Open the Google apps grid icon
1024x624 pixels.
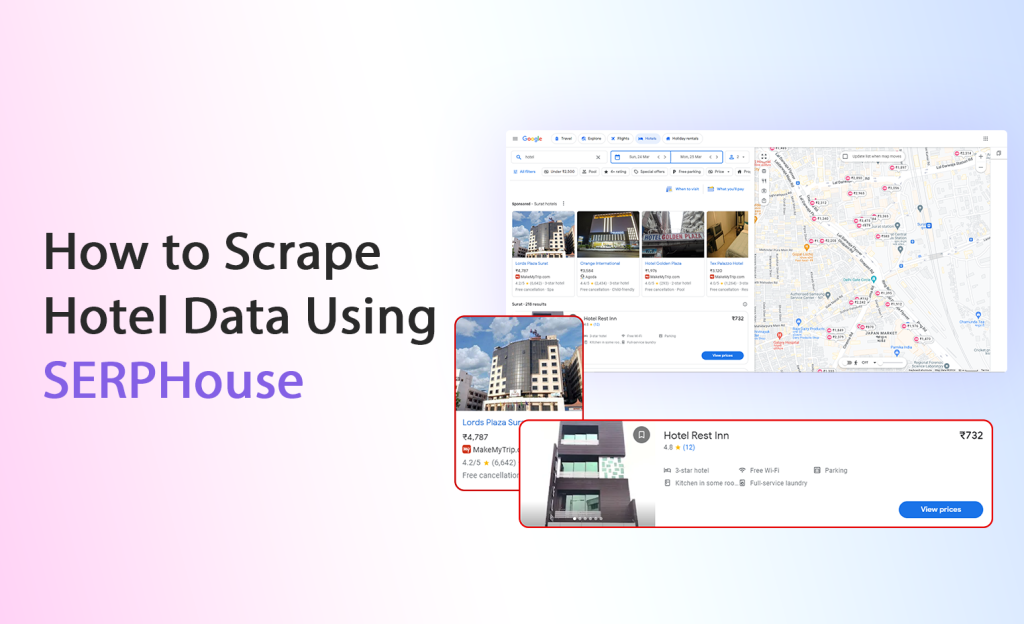(x=985, y=138)
